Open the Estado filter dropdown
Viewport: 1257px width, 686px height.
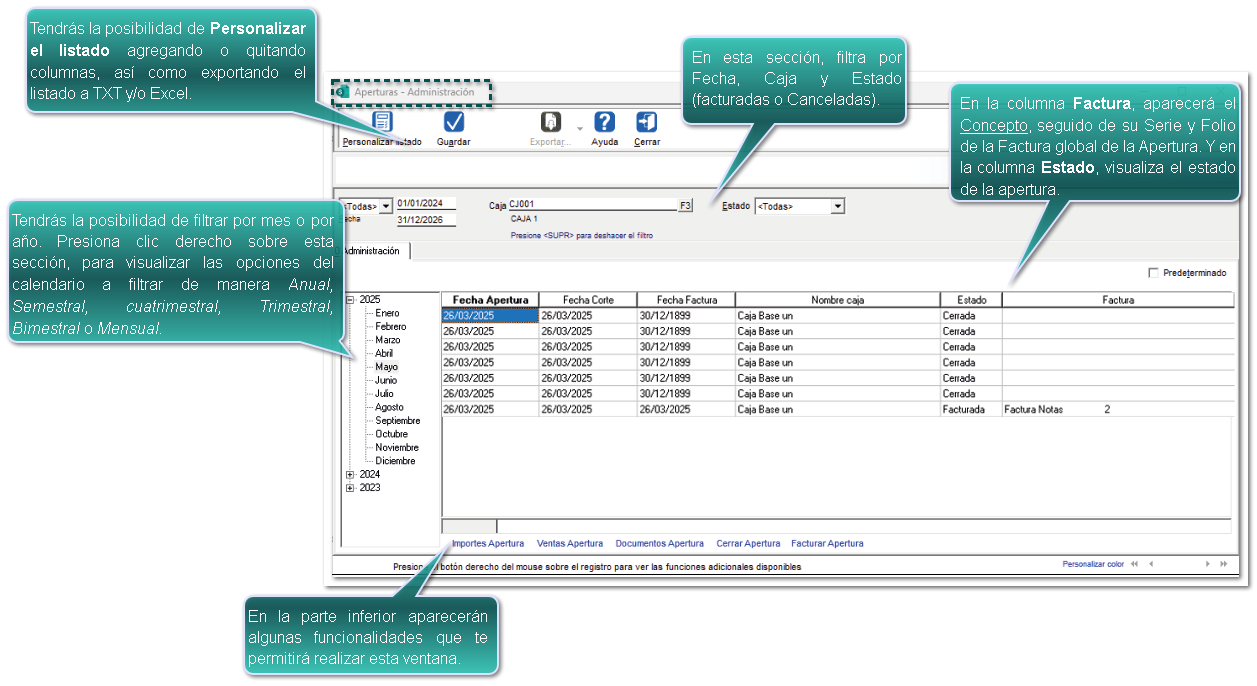pyautogui.click(x=838, y=206)
